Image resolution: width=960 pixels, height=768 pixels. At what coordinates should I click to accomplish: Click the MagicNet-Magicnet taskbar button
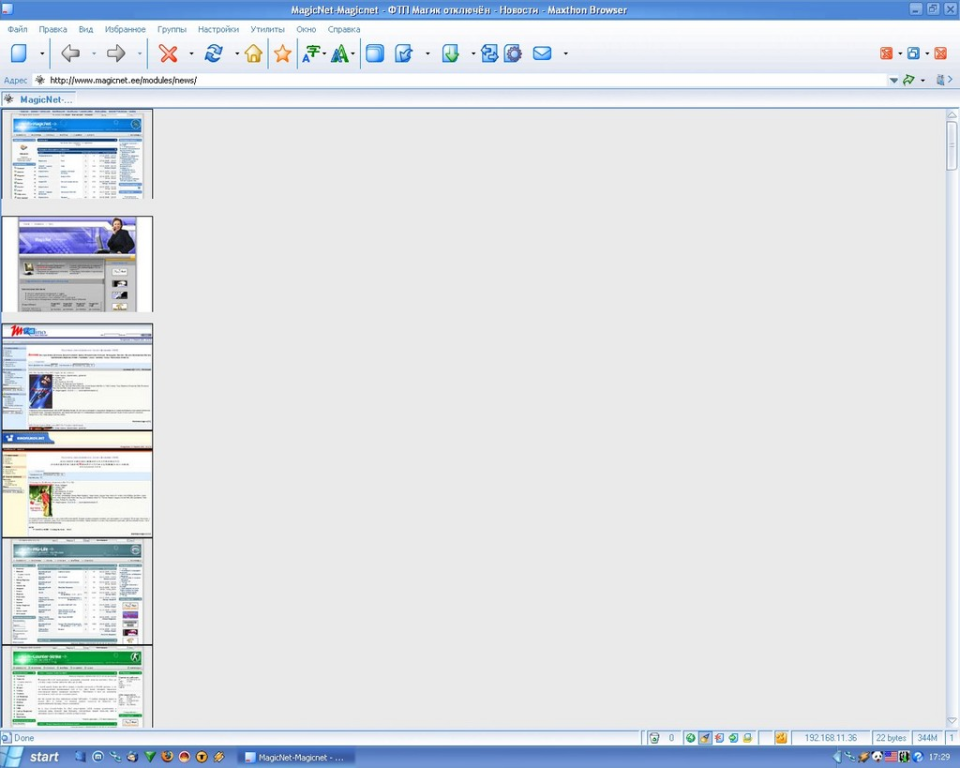(x=295, y=757)
